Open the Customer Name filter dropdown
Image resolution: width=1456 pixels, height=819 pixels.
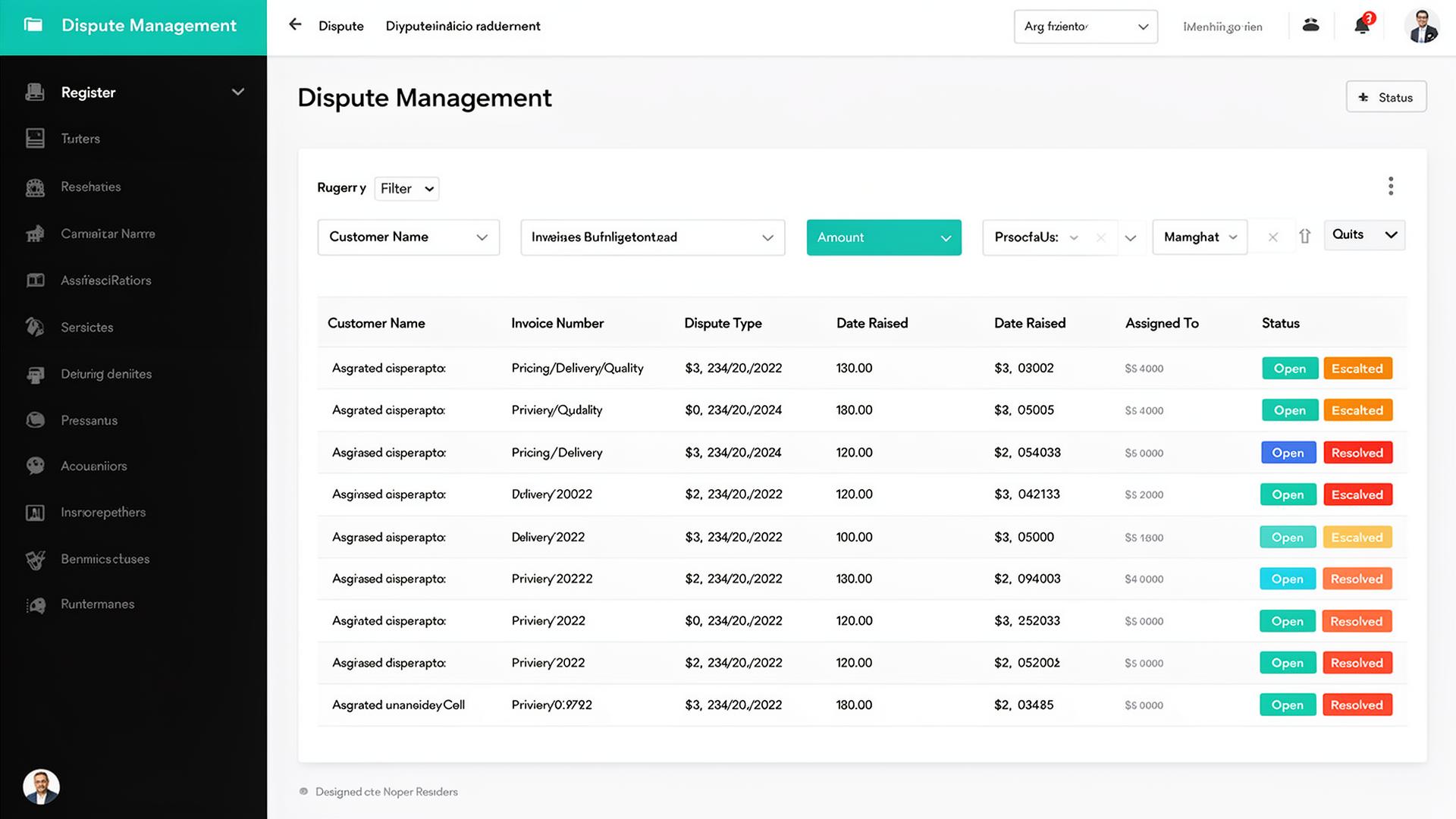click(x=409, y=237)
